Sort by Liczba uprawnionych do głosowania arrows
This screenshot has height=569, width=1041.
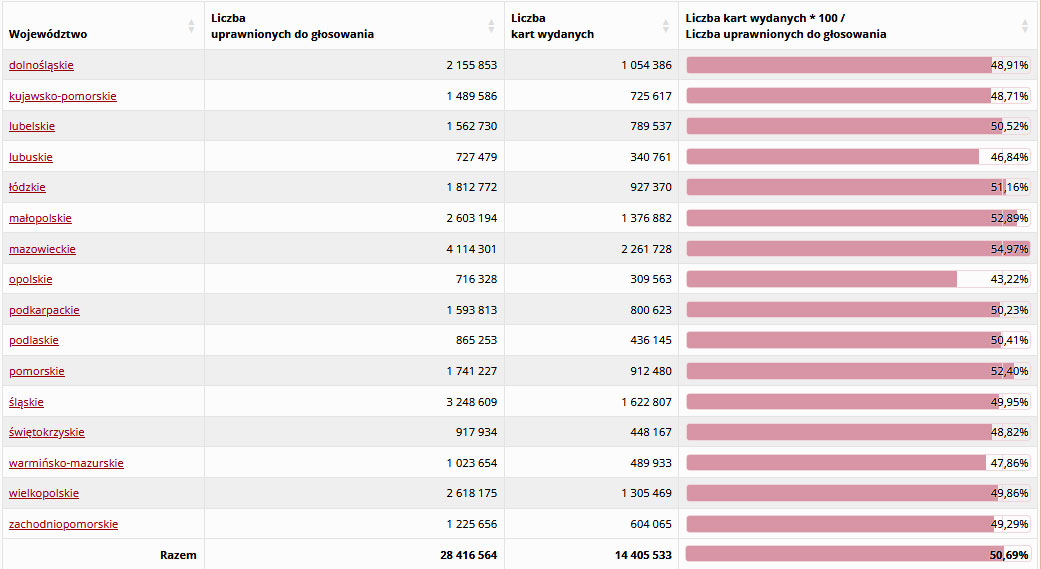point(491,27)
